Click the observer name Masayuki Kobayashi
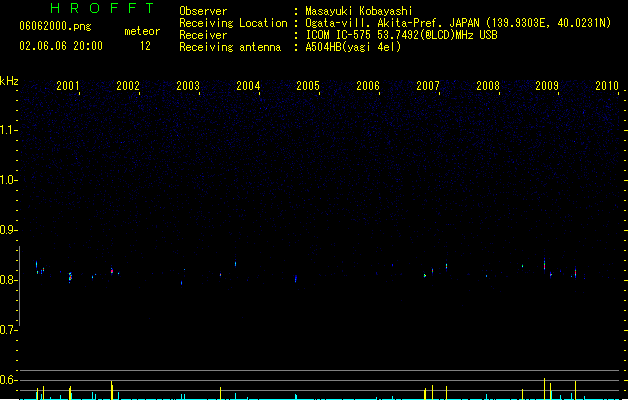The image size is (629, 400). (359, 11)
